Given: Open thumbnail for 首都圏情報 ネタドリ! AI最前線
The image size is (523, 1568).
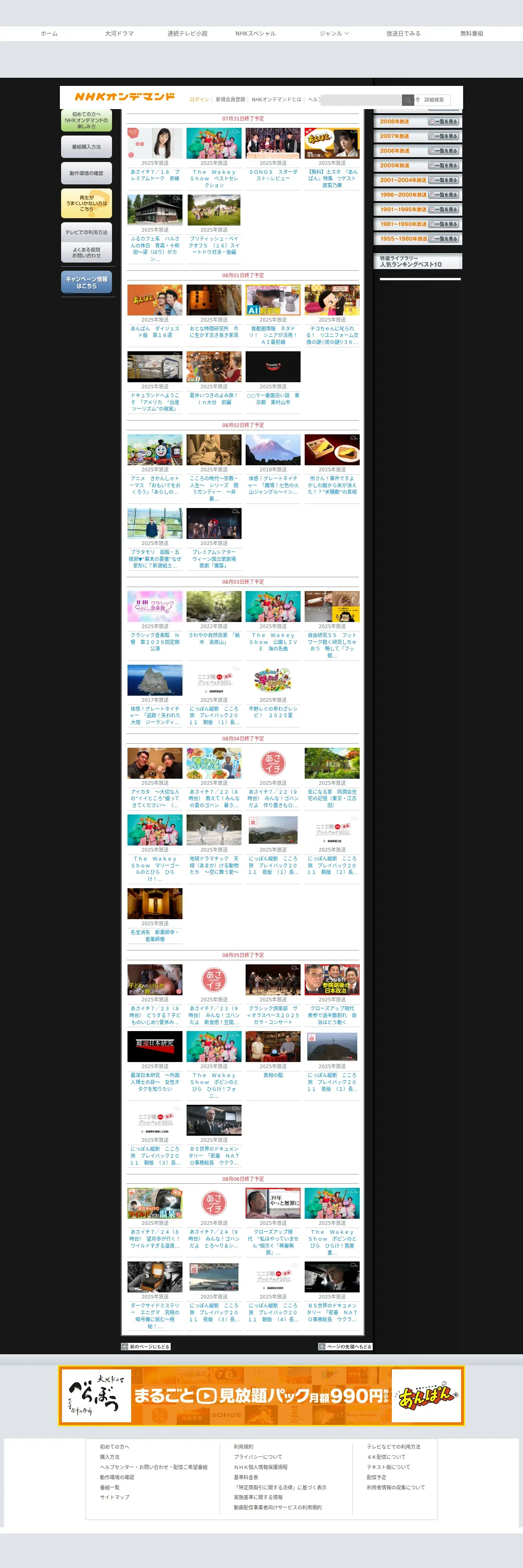Looking at the screenshot, I should [273, 300].
